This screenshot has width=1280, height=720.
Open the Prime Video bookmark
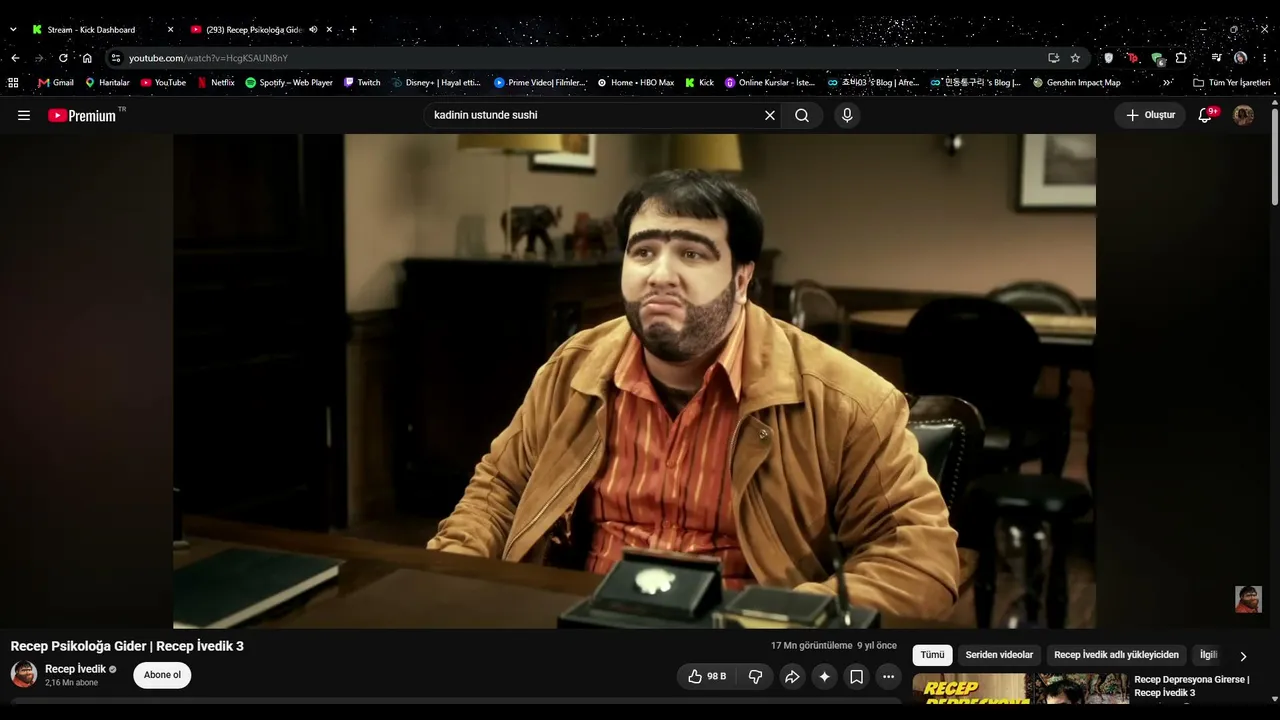[x=540, y=83]
